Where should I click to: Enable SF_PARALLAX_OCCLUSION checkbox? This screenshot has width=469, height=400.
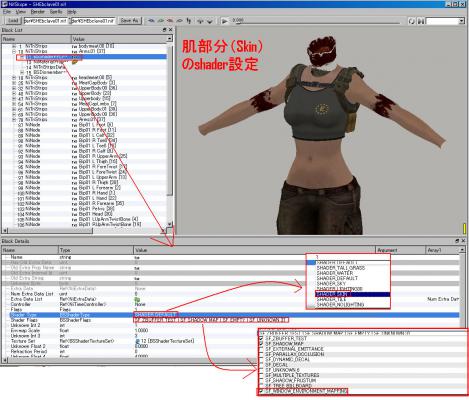(x=262, y=354)
